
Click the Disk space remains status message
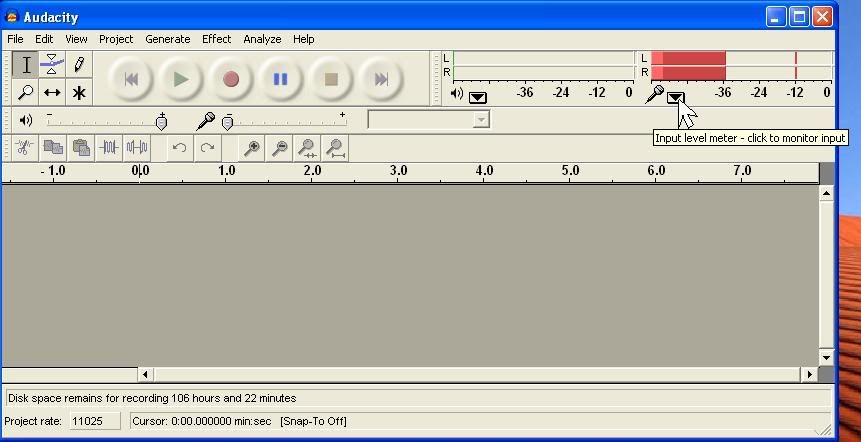pyautogui.click(x=152, y=398)
